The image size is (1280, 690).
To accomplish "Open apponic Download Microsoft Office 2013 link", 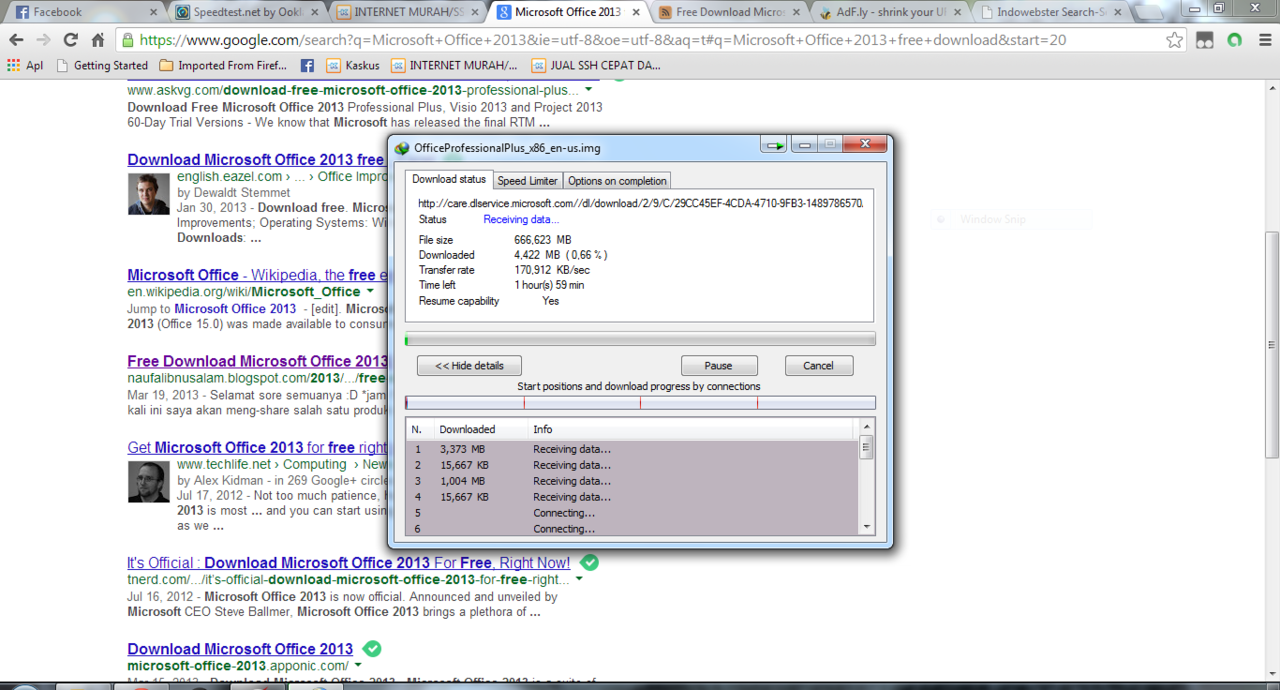I will click(240, 649).
